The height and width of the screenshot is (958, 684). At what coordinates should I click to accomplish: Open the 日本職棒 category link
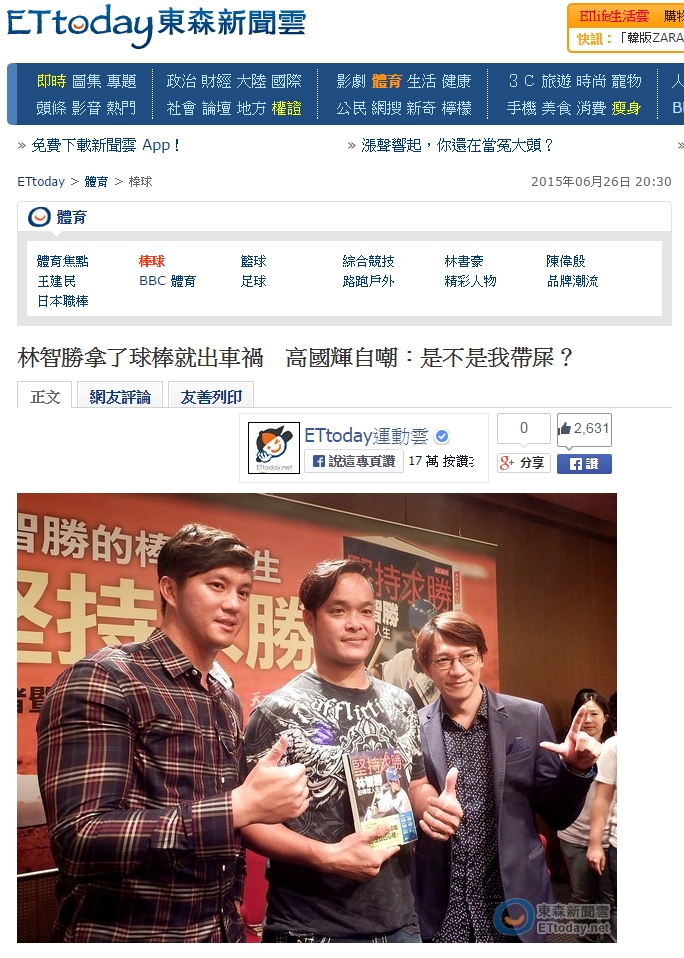point(62,301)
